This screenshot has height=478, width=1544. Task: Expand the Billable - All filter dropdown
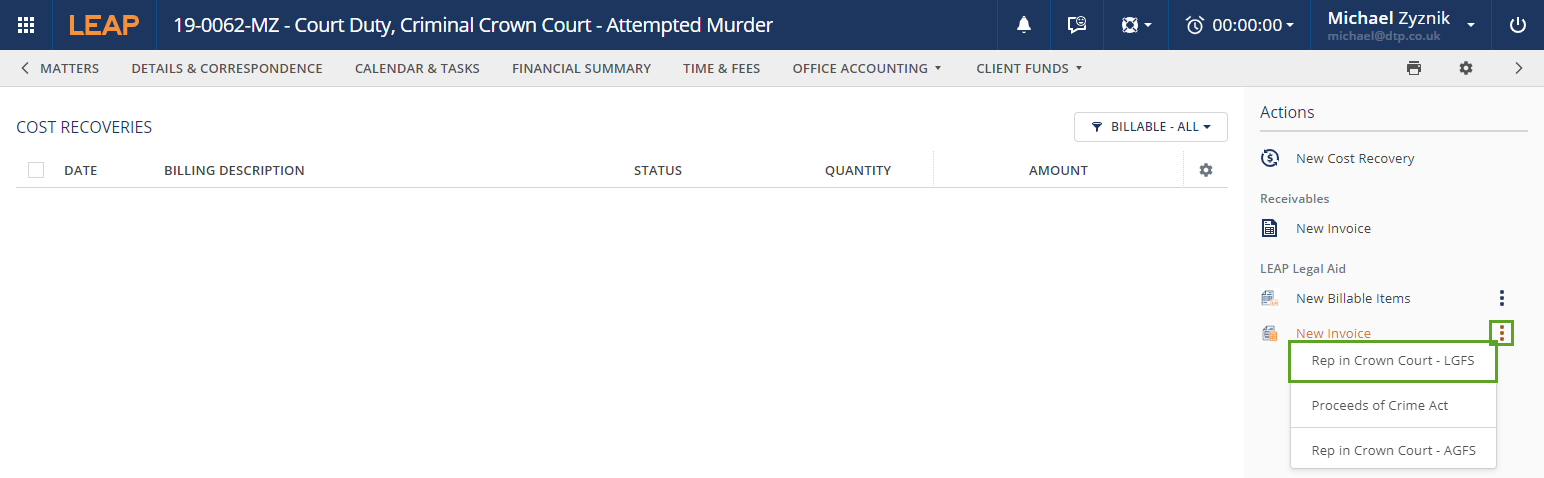(1150, 127)
